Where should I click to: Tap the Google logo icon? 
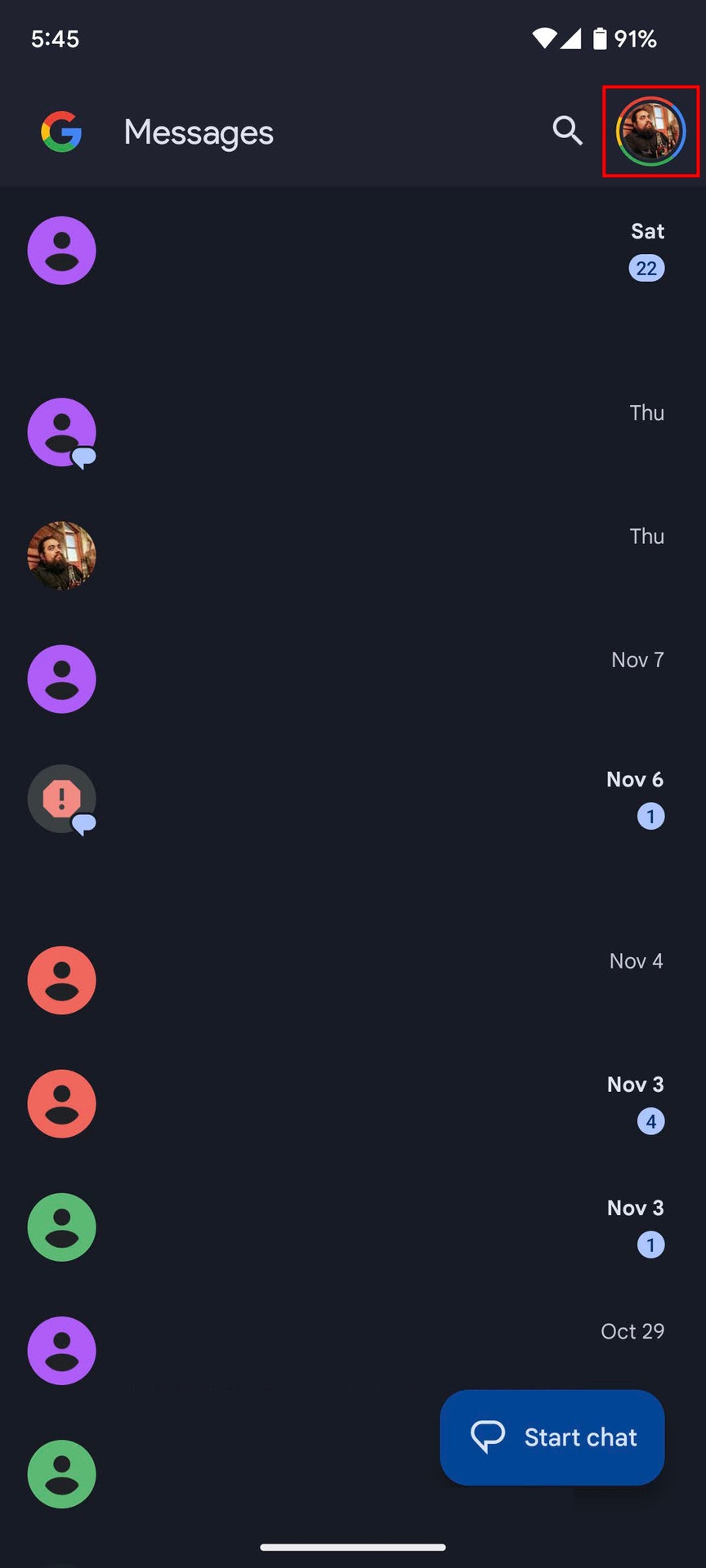62,131
